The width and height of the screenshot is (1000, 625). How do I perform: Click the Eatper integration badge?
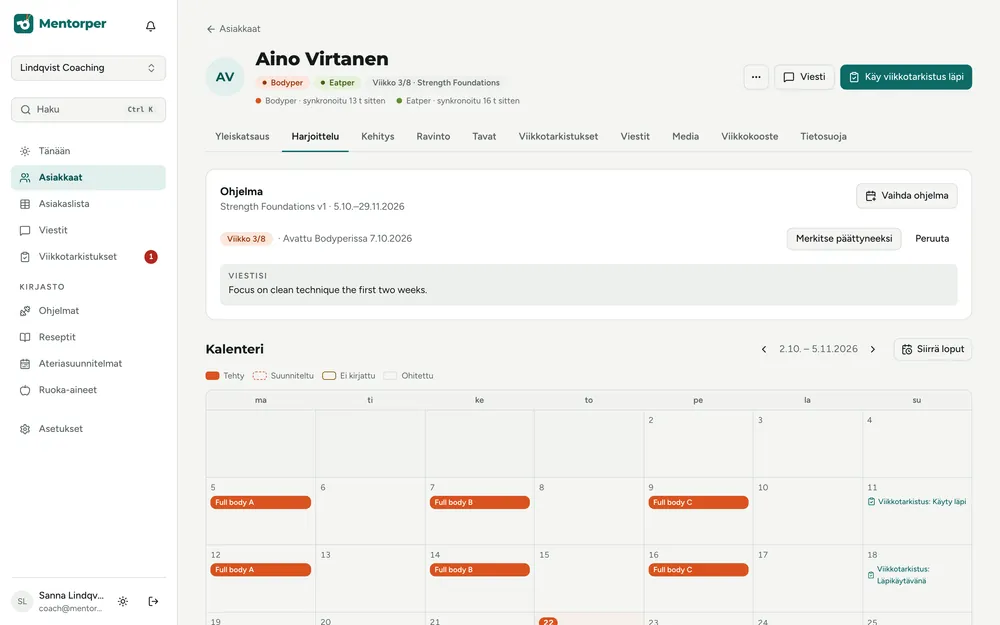coord(337,83)
